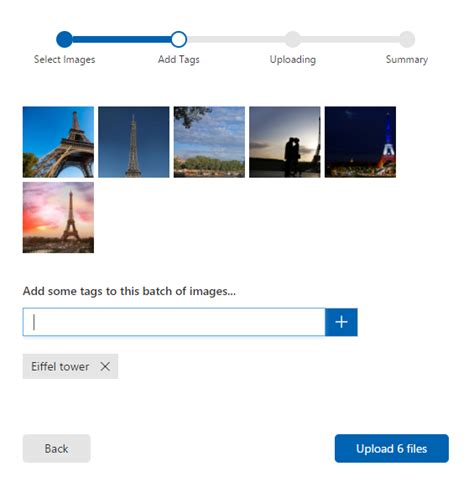This screenshot has height=487, width=474.
Task: Click the Uploading step circle
Action: [293, 39]
